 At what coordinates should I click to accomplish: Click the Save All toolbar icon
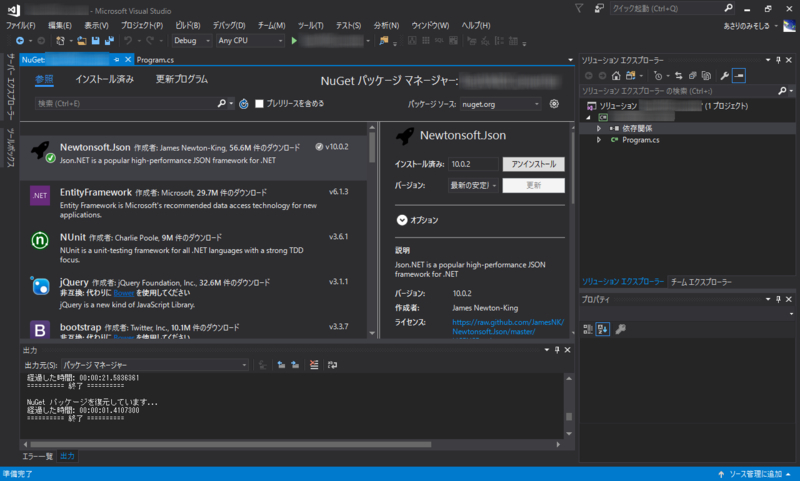(x=109, y=41)
